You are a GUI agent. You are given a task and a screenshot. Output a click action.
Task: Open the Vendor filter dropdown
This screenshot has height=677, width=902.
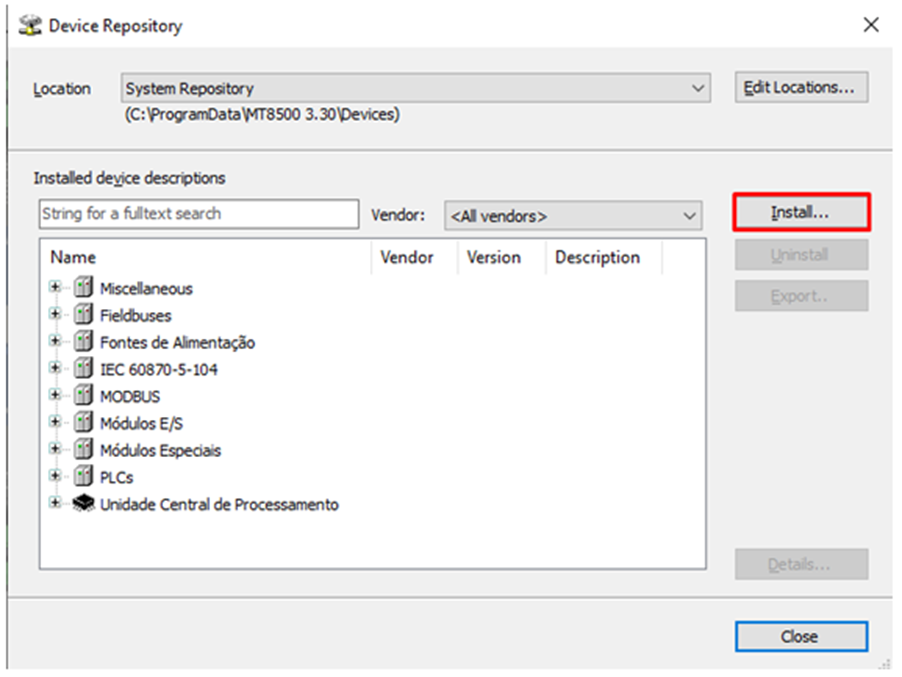573,215
